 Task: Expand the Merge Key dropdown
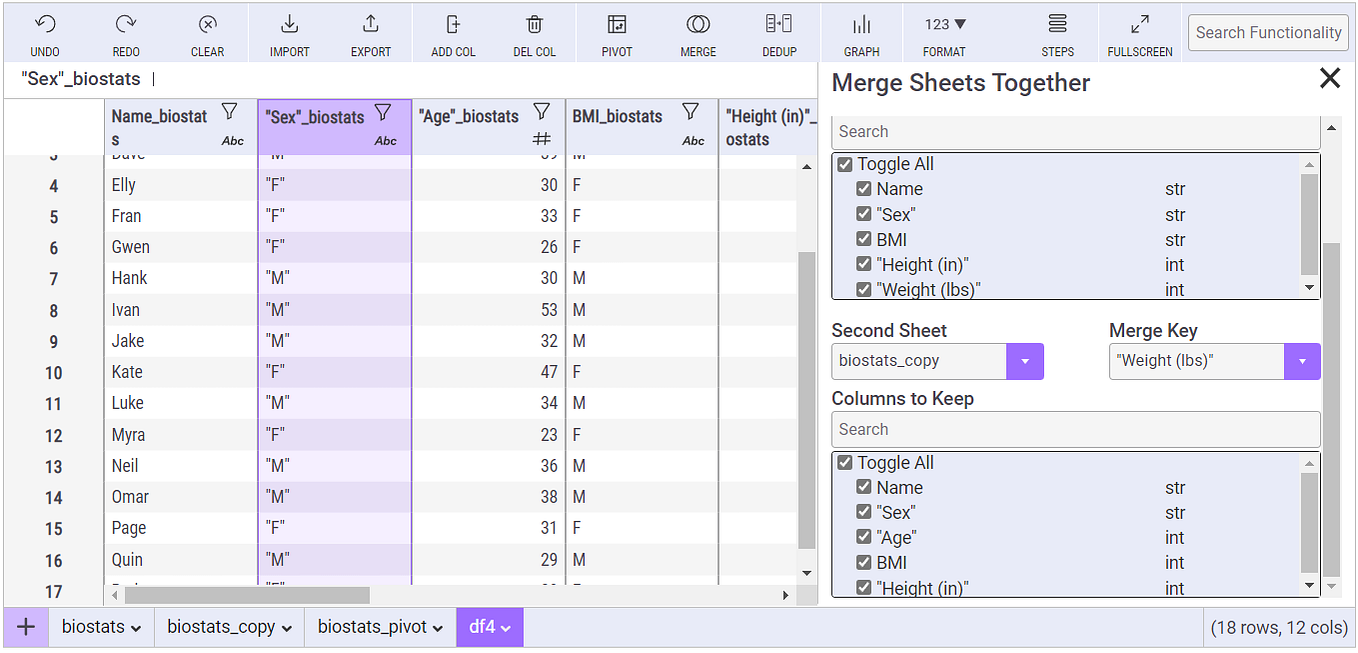tap(1302, 361)
